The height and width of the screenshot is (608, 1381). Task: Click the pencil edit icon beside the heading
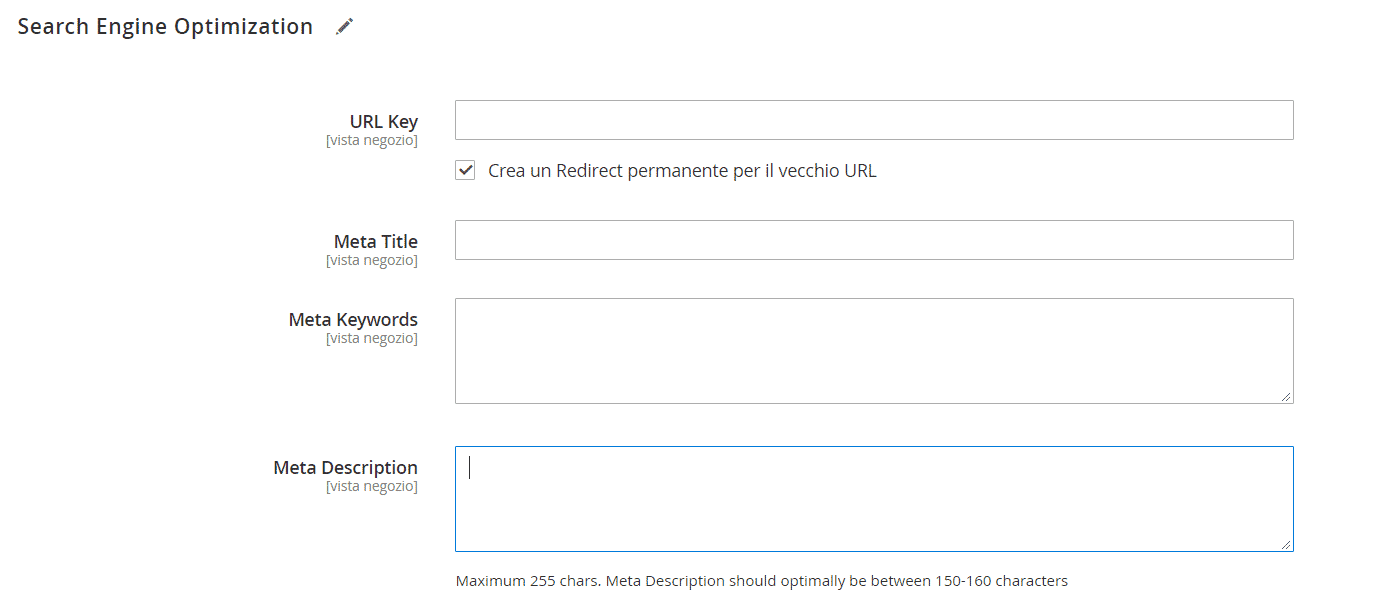point(344,27)
